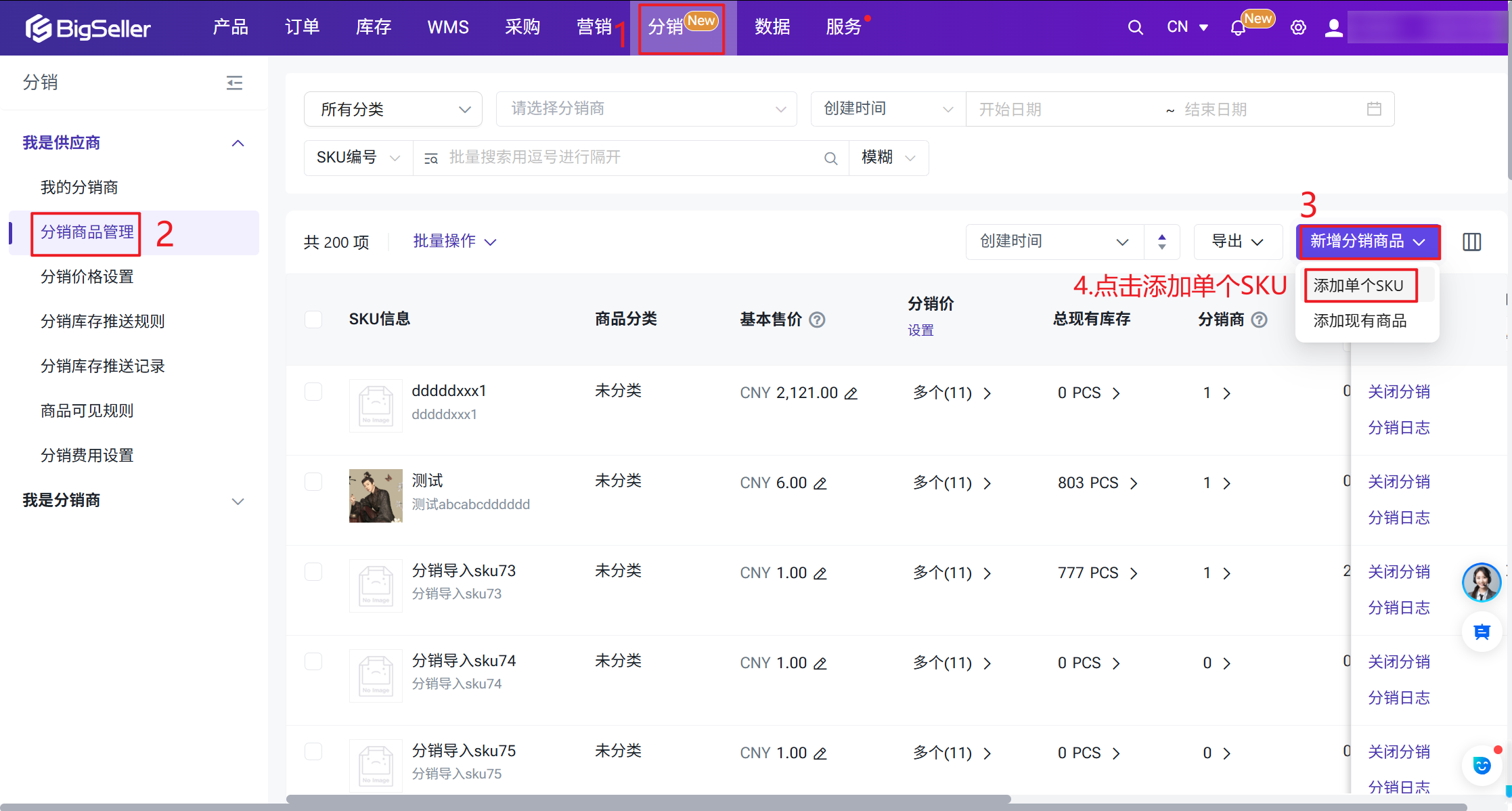The width and height of the screenshot is (1512, 811).
Task: Click the search magnifier icon in top bar
Action: coord(1135,28)
